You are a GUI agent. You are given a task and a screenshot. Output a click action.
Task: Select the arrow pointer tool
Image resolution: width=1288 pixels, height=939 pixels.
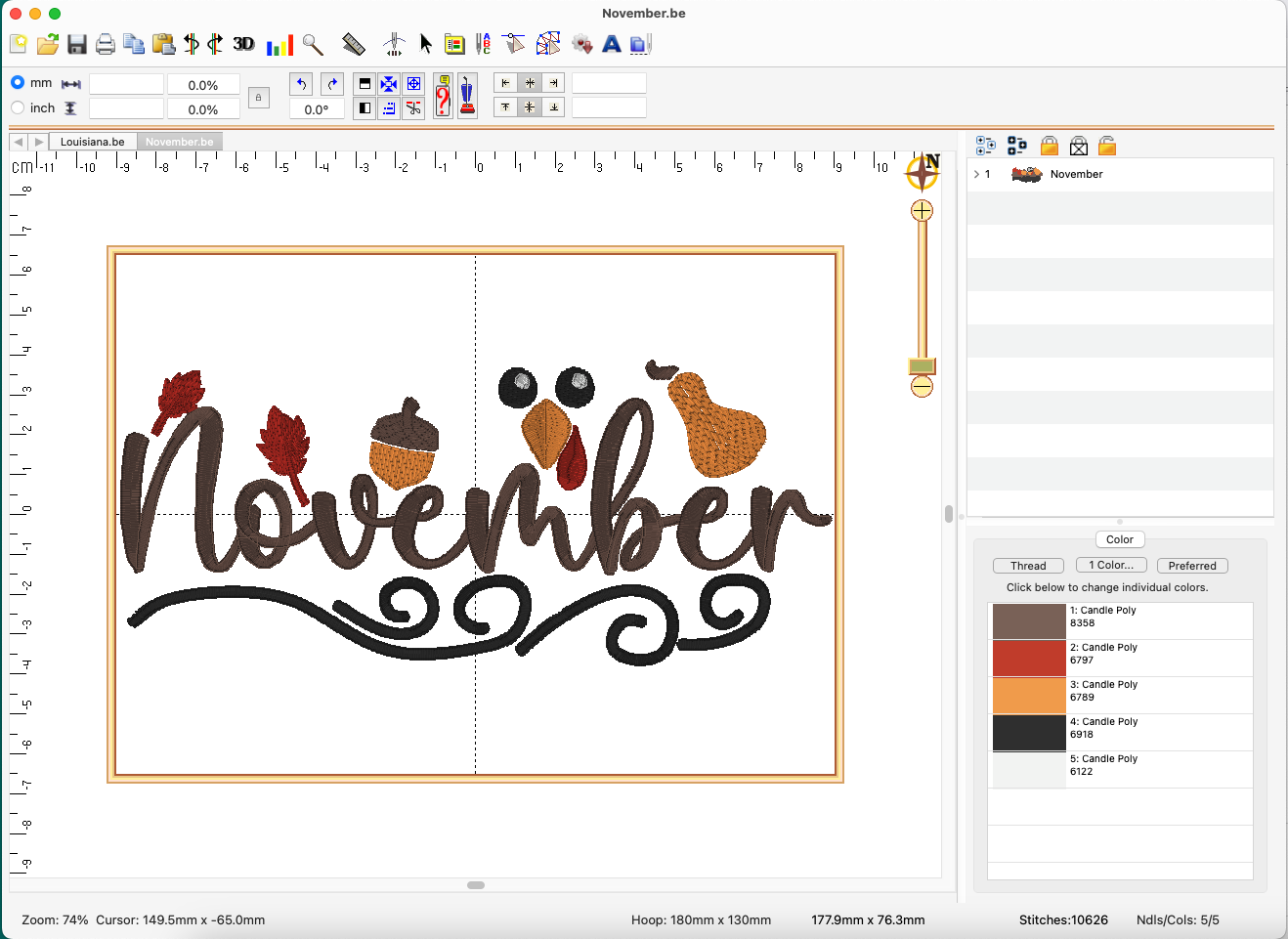[426, 44]
